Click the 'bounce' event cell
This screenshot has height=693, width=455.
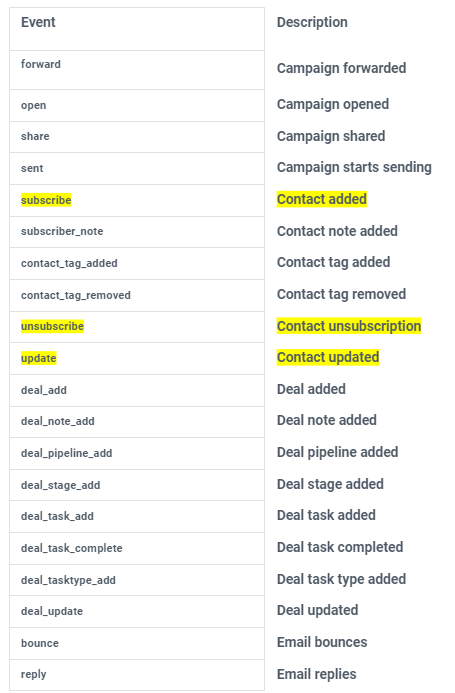point(137,643)
